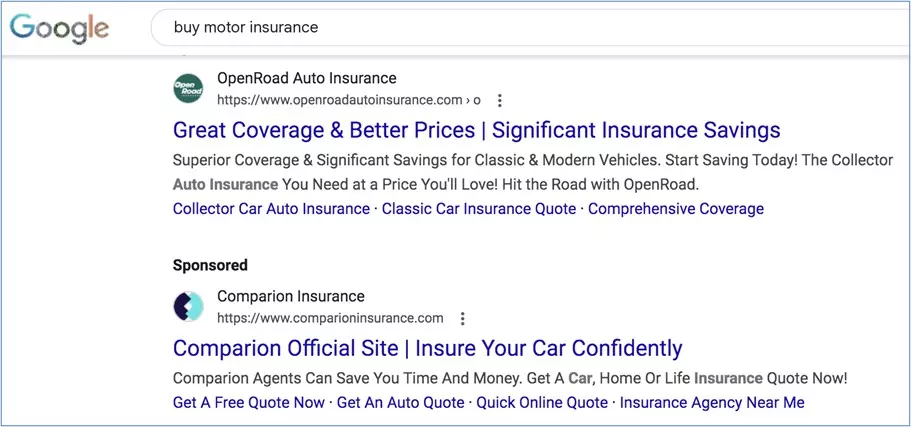Viewport: 911px width, 427px height.
Task: Click the comparioninsurance.com URL text
Action: coord(330,318)
